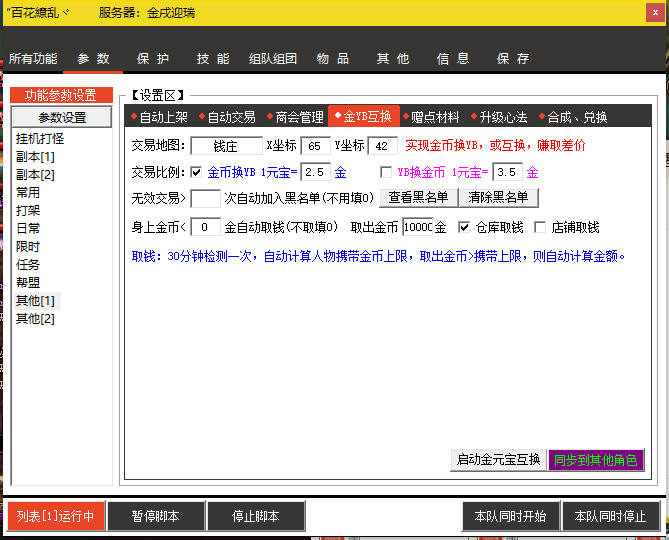Click the dropdown arrow beside 百花缭乱
The height and width of the screenshot is (540, 669).
coord(66,12)
